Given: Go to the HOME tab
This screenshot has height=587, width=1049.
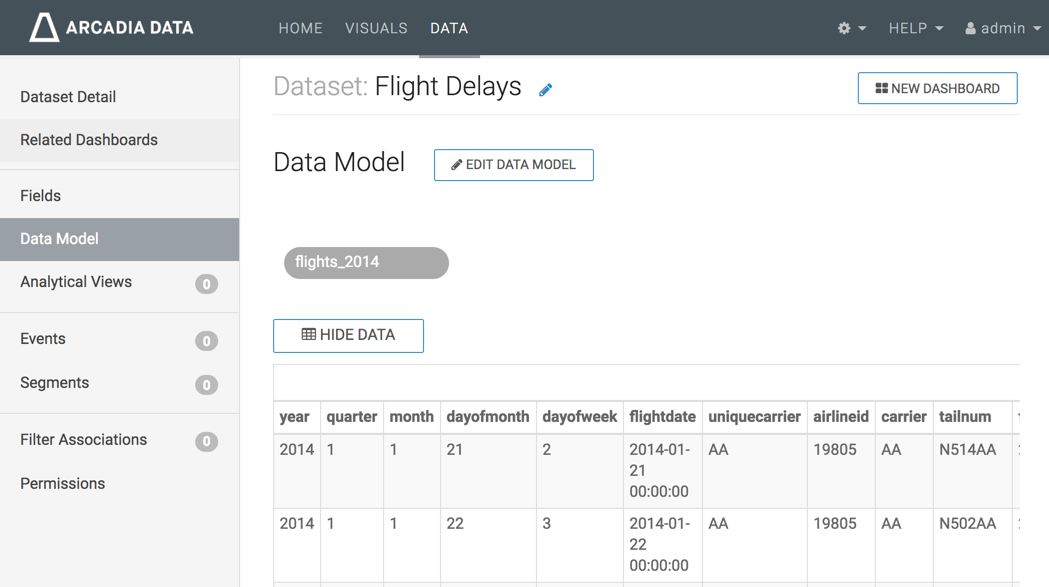Looking at the screenshot, I should click(300, 28).
